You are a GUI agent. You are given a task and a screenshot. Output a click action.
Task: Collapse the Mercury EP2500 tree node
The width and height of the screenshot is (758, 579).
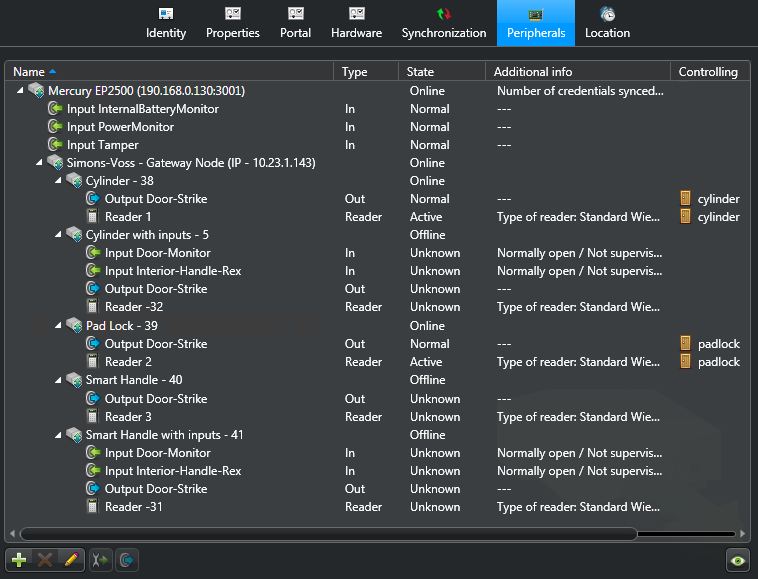coord(22,91)
